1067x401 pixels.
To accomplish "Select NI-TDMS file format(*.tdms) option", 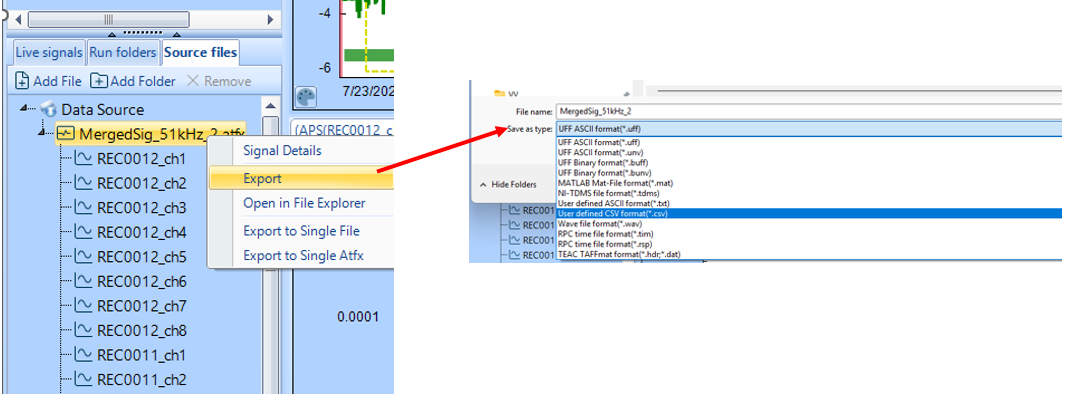I will 808,193.
